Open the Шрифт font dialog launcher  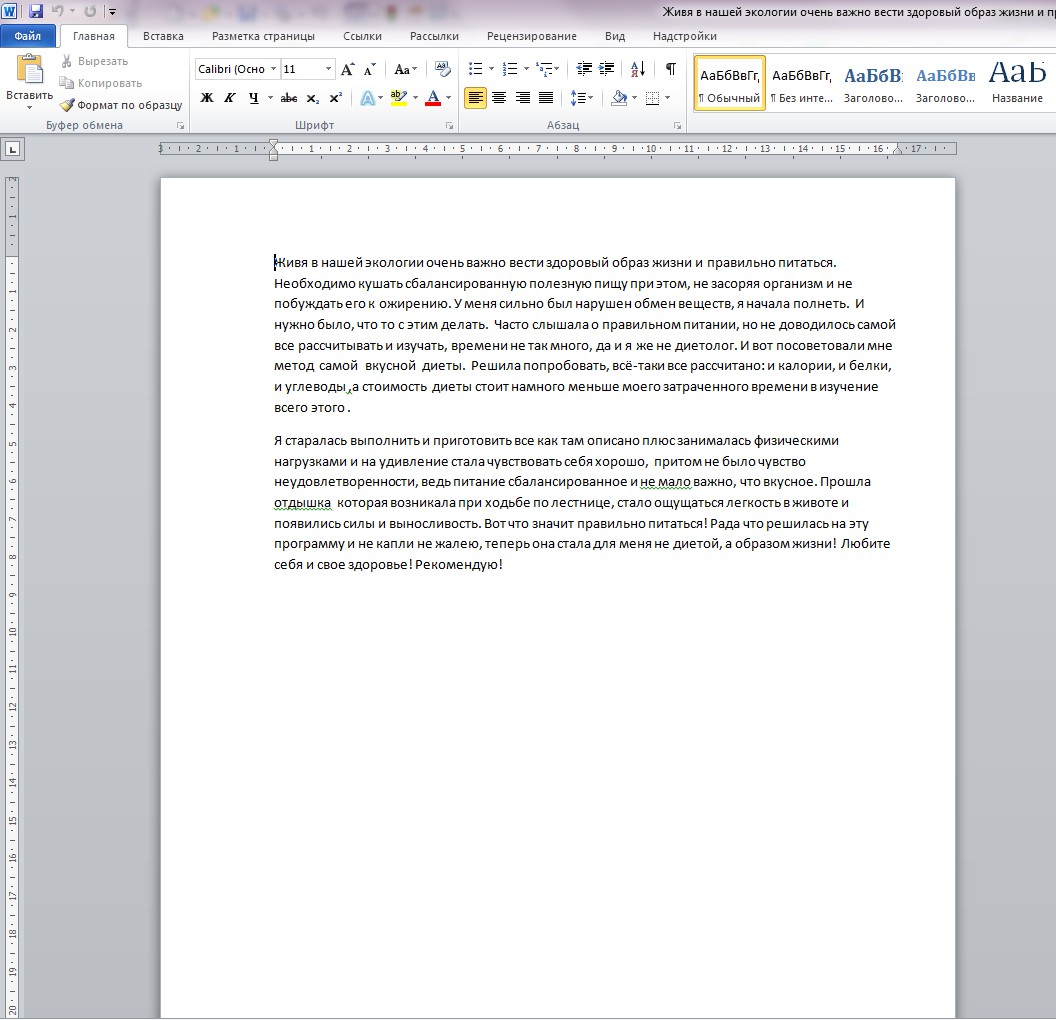pos(449,126)
